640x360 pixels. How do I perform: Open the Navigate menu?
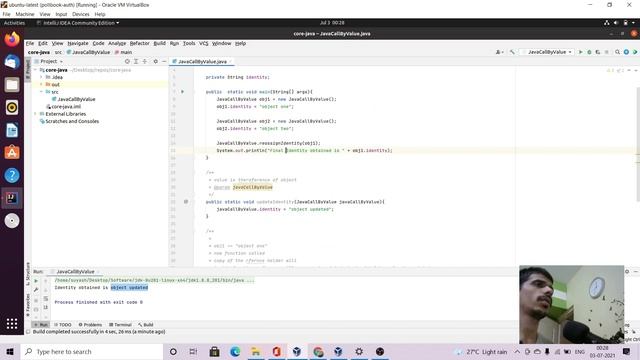tap(78, 43)
